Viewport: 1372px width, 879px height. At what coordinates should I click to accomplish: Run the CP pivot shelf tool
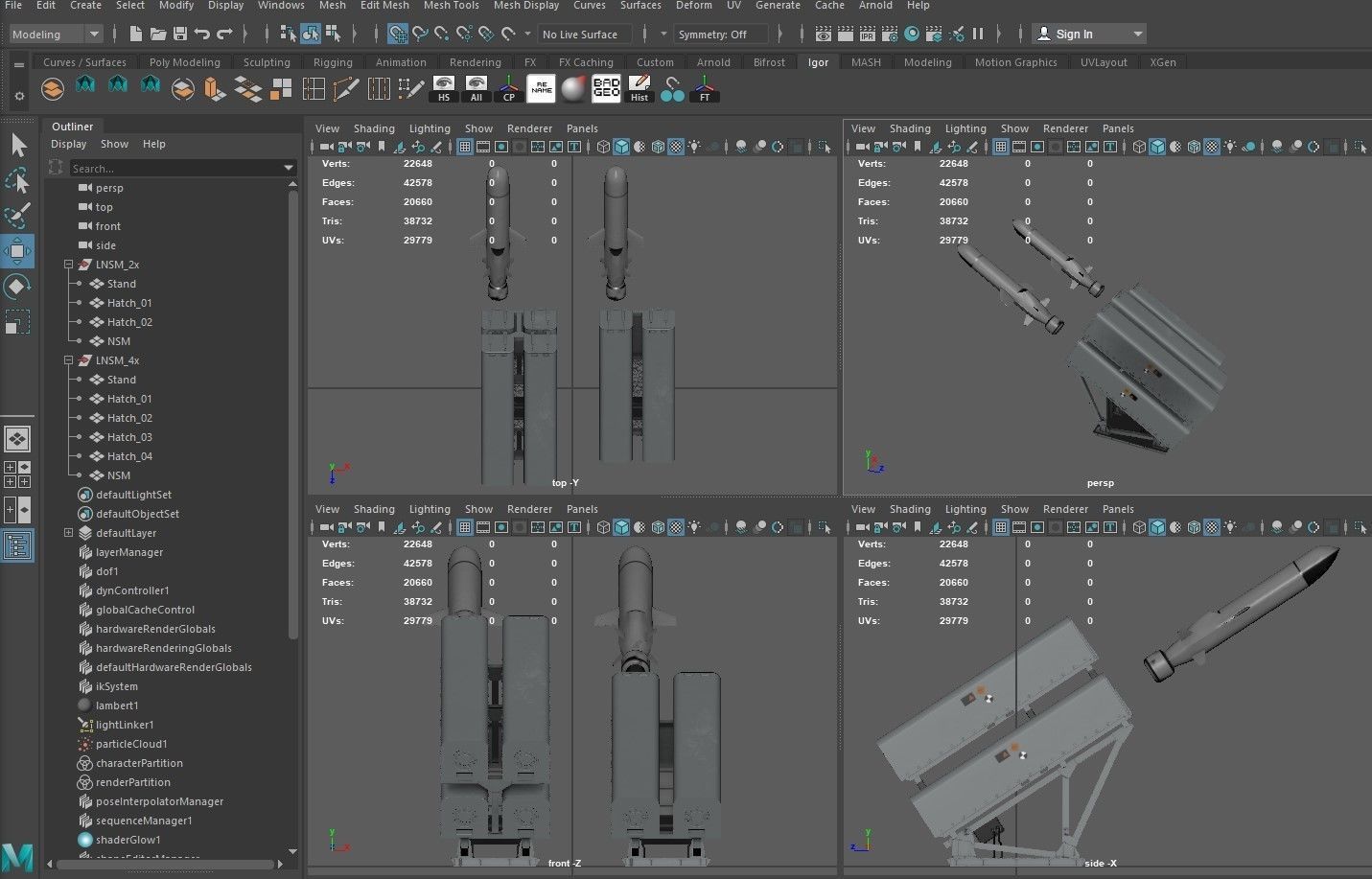point(509,89)
